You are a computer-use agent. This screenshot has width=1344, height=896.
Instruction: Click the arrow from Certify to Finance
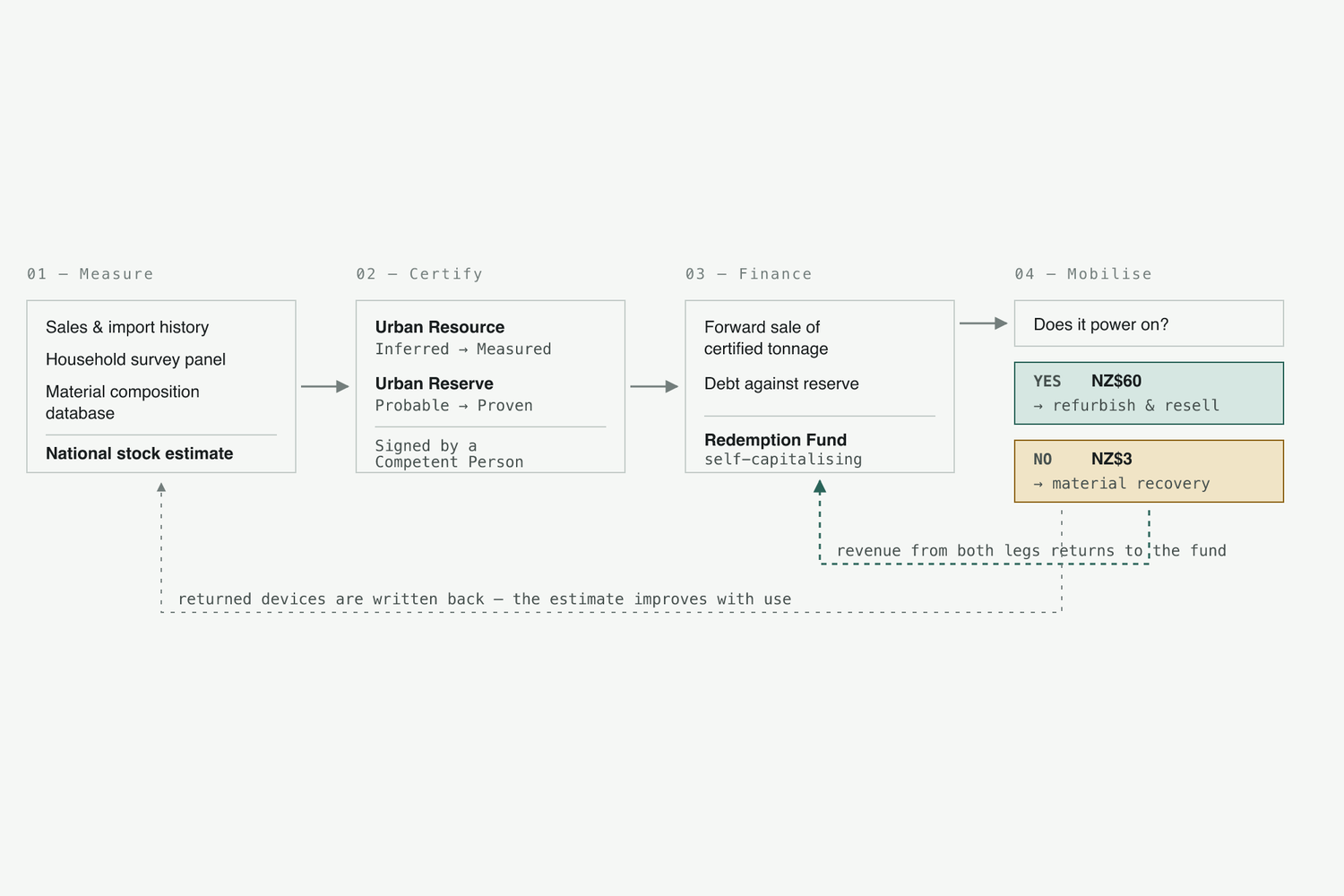(x=654, y=386)
